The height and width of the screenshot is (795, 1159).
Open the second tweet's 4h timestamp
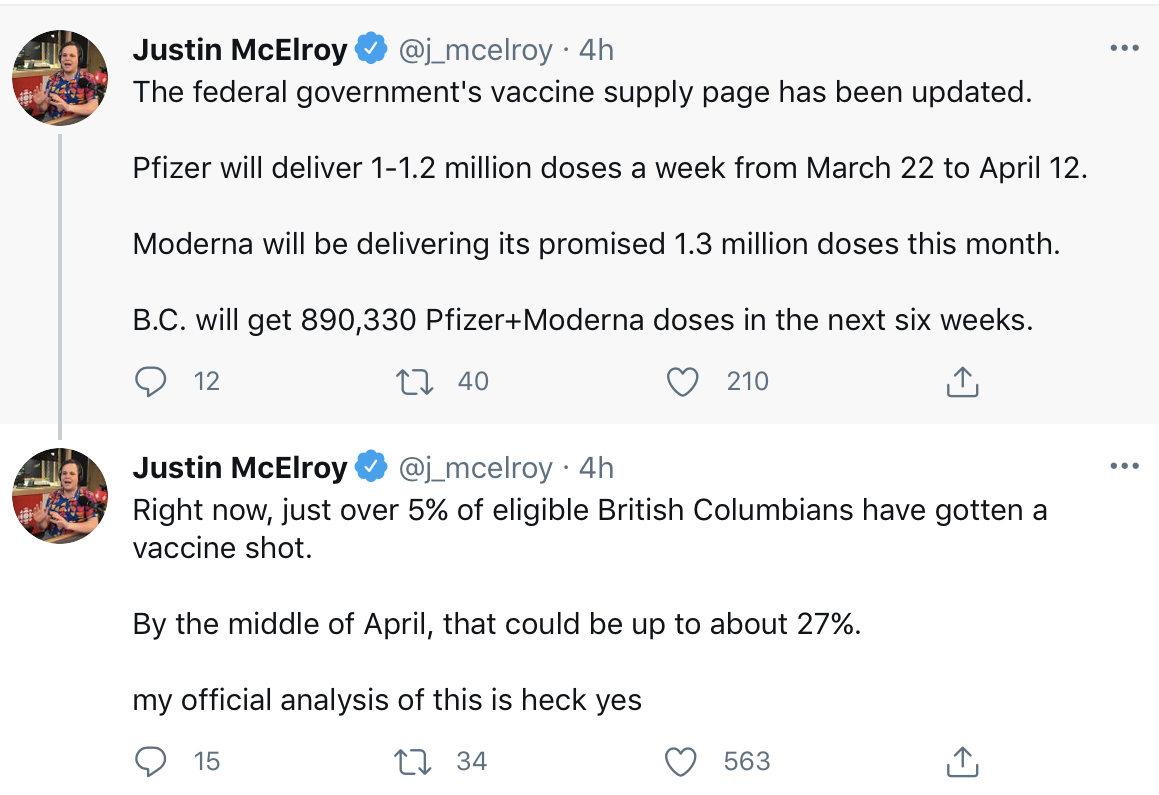(597, 468)
